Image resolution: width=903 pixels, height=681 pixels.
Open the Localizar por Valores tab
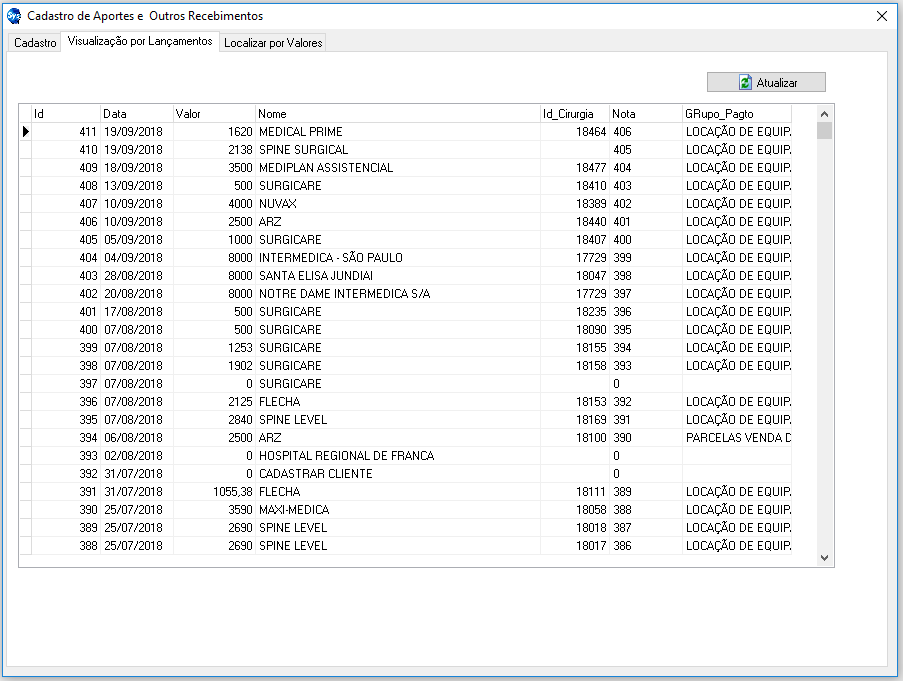273,43
